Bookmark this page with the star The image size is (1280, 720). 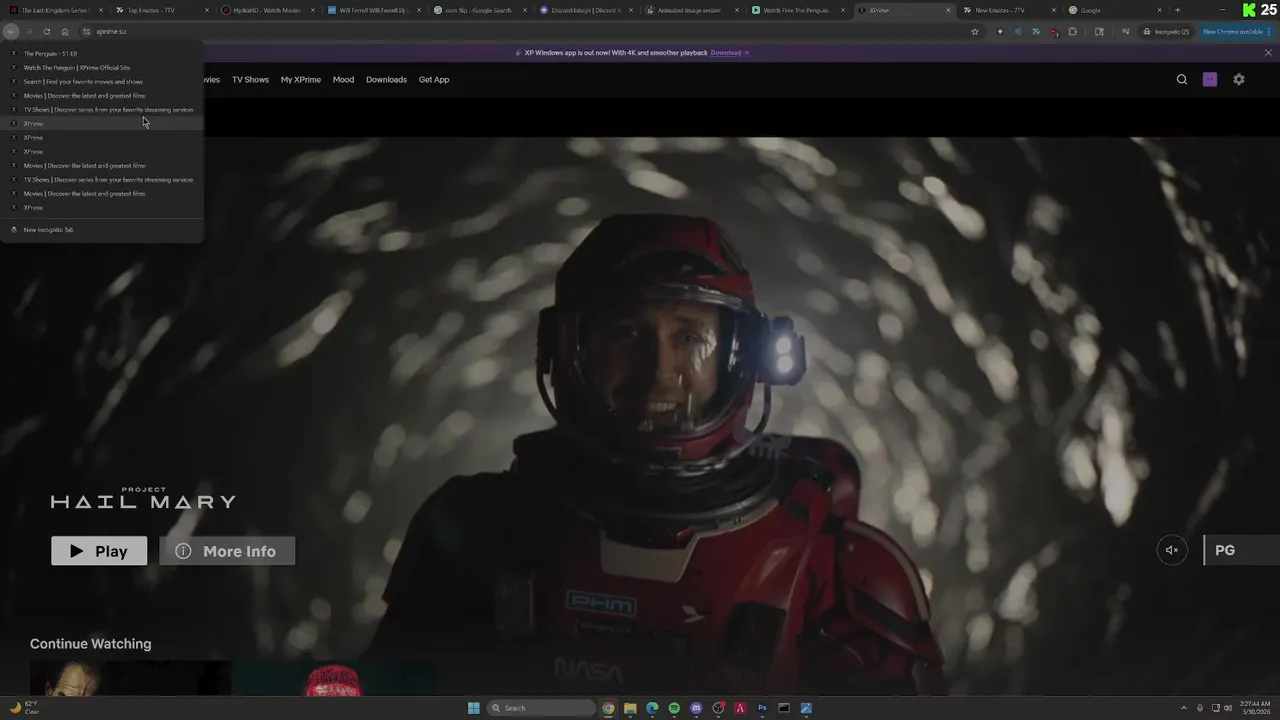[975, 31]
